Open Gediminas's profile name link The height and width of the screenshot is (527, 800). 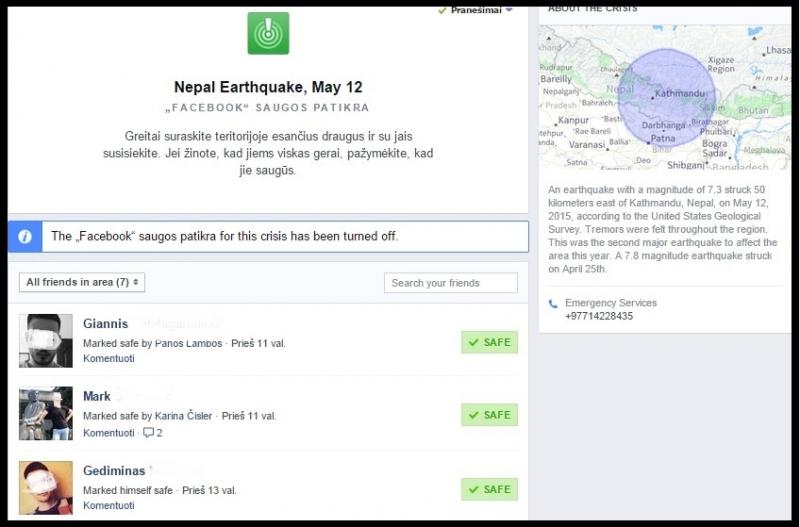point(114,471)
